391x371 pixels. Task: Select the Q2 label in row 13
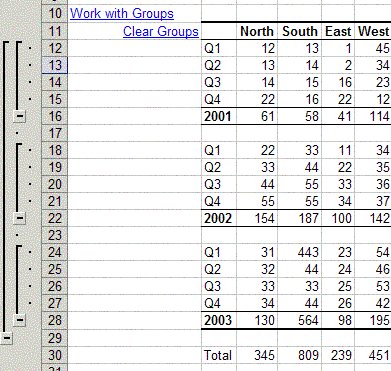click(219, 65)
